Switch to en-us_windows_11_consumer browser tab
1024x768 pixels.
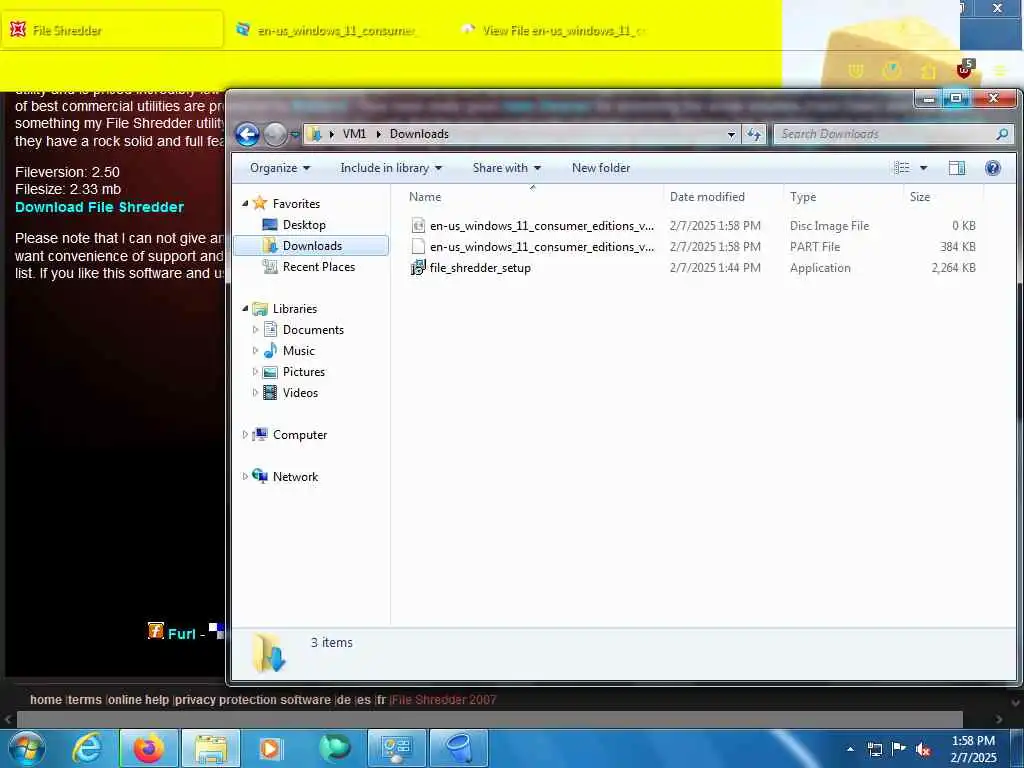tap(336, 30)
